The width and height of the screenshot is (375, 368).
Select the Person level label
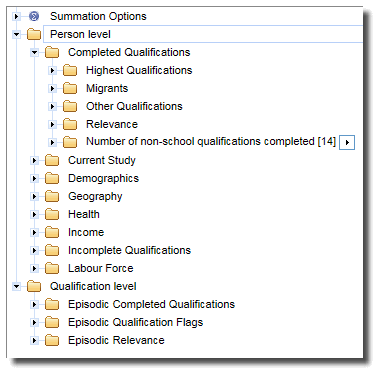tap(80, 34)
